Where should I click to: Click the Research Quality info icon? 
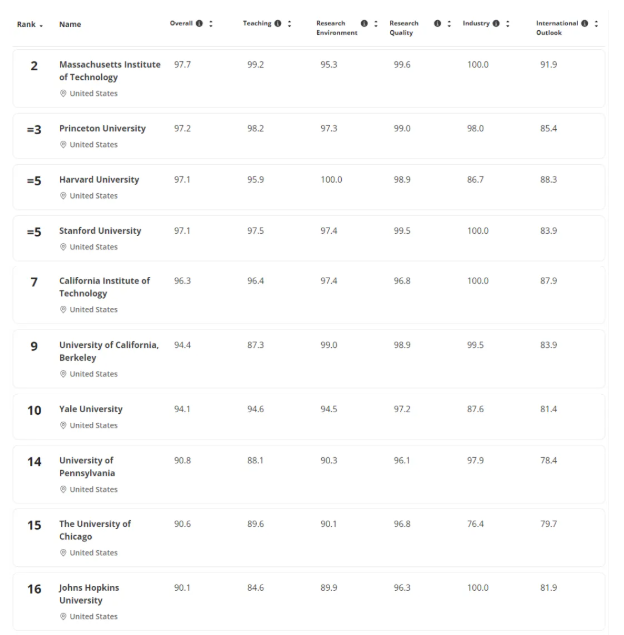(438, 23)
